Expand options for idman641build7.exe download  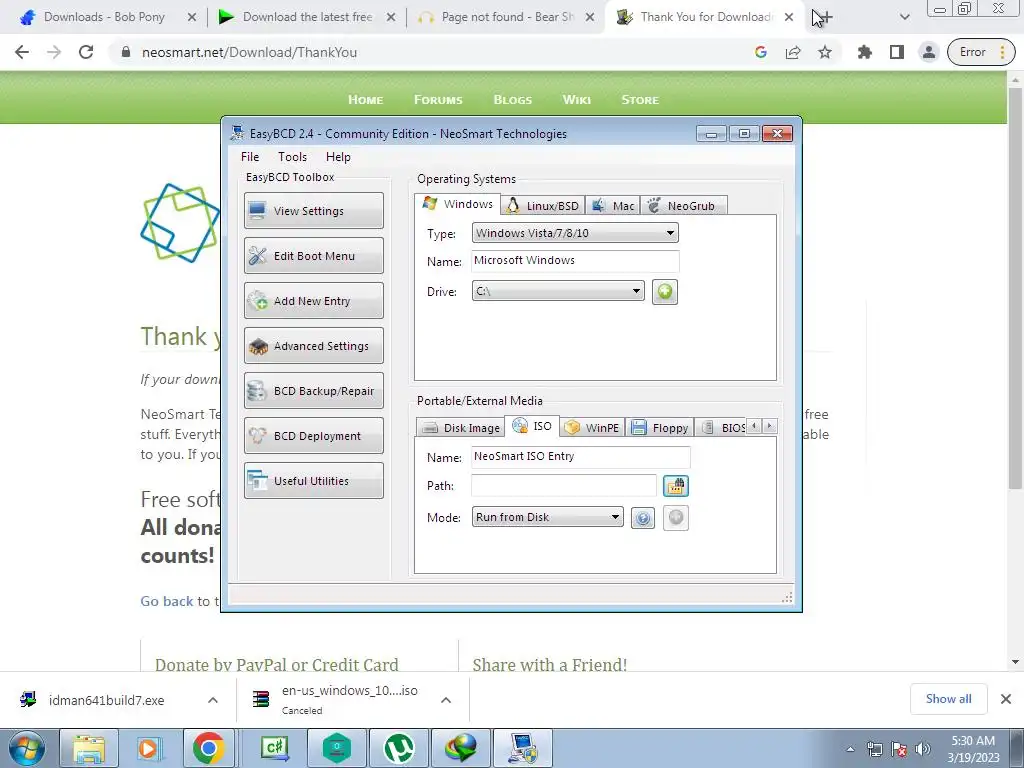pyautogui.click(x=213, y=700)
